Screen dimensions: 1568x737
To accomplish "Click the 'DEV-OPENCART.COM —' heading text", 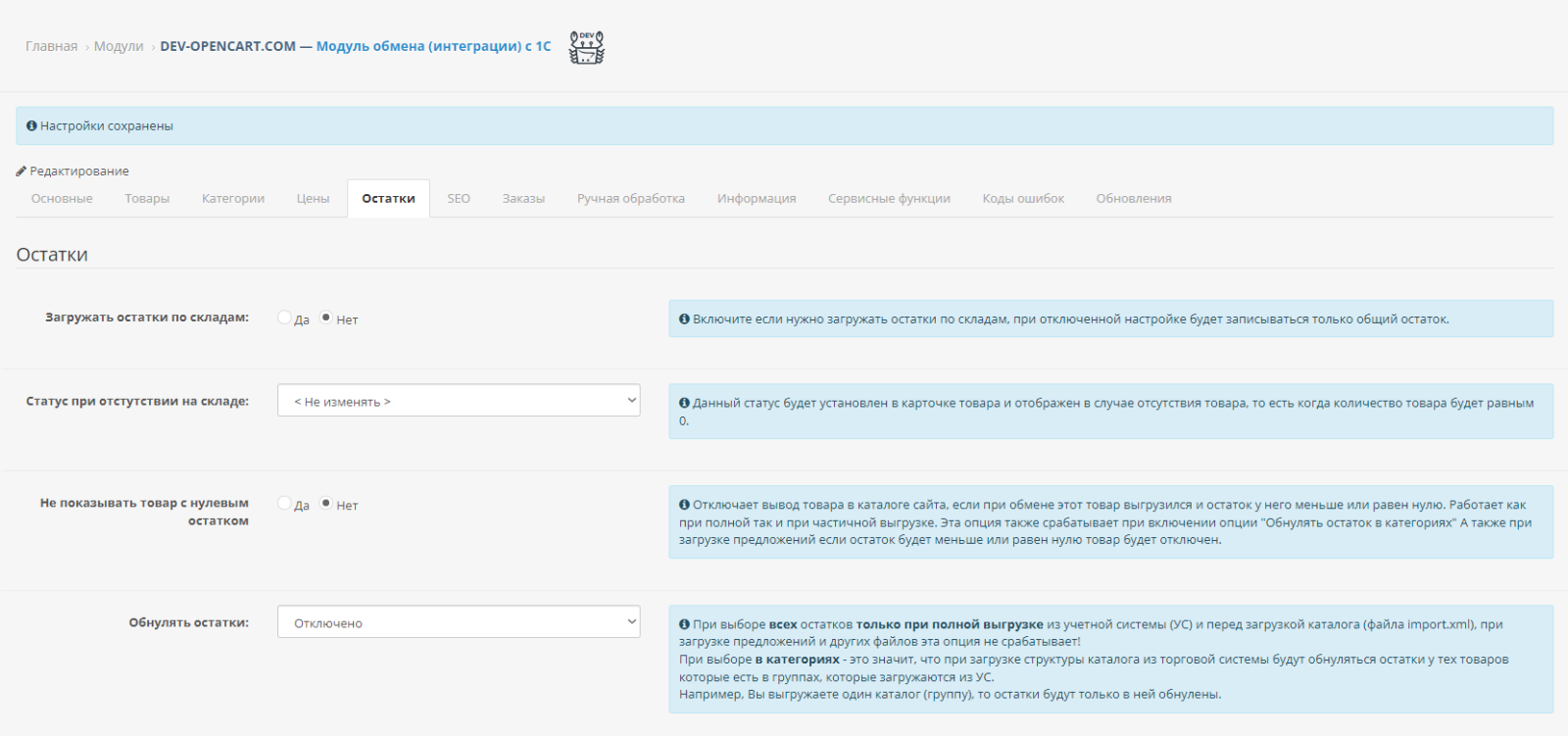I will [x=236, y=47].
